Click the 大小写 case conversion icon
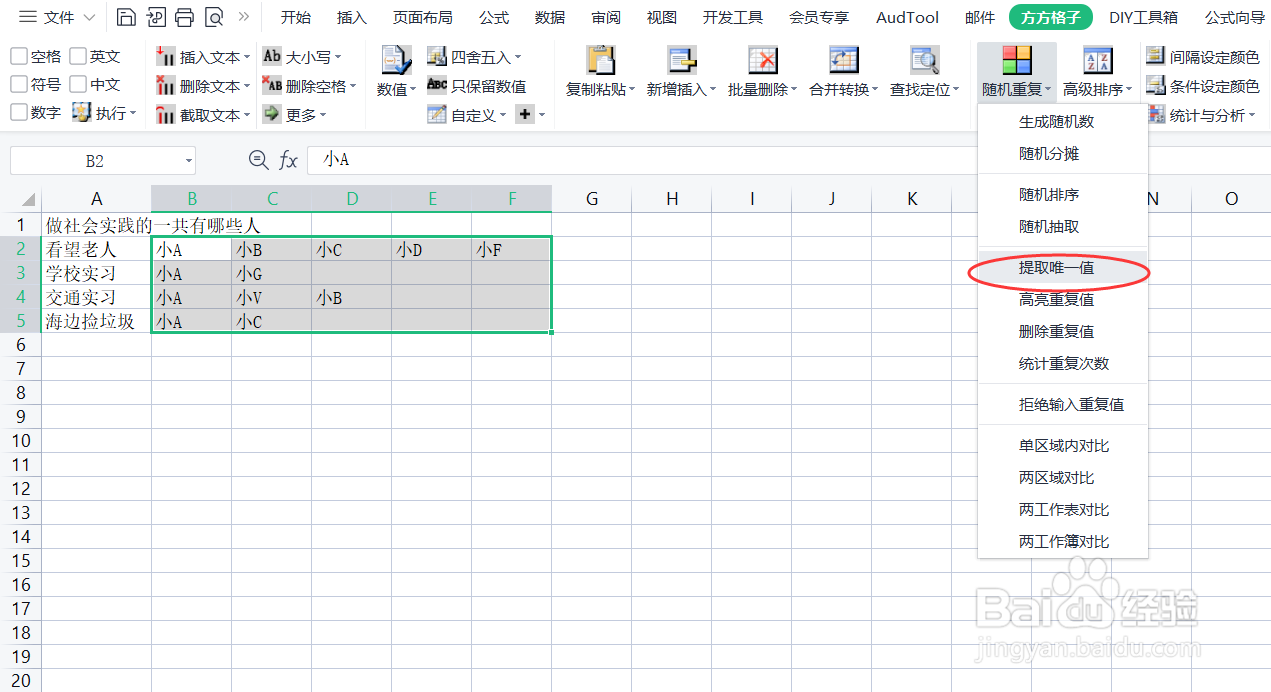The image size is (1271, 692). (271, 56)
